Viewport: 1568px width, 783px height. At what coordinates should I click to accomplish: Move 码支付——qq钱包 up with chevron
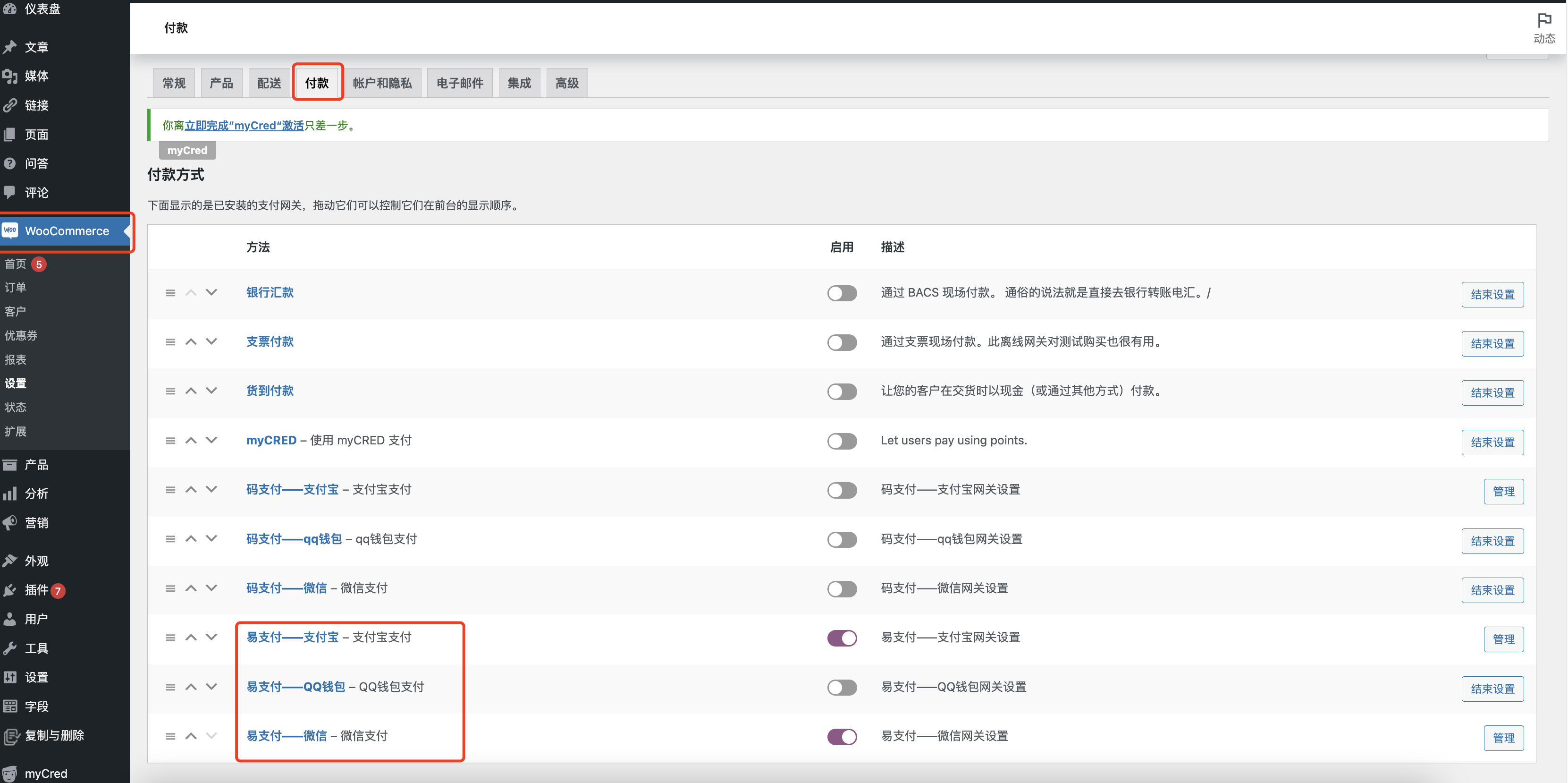pos(191,539)
